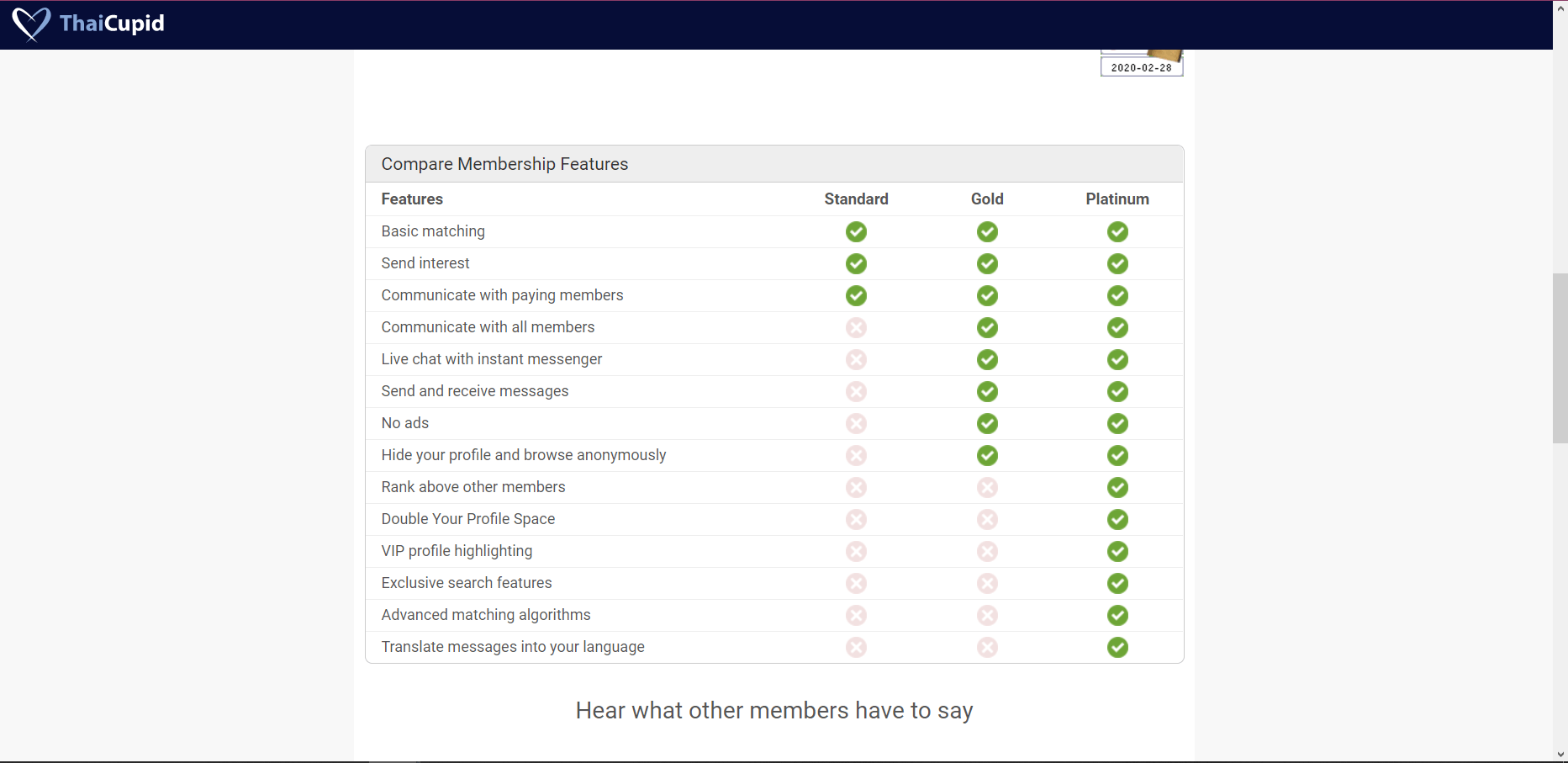This screenshot has width=1568, height=763.
Task: Click Platinum check for Rank above other members
Action: pos(1117,487)
